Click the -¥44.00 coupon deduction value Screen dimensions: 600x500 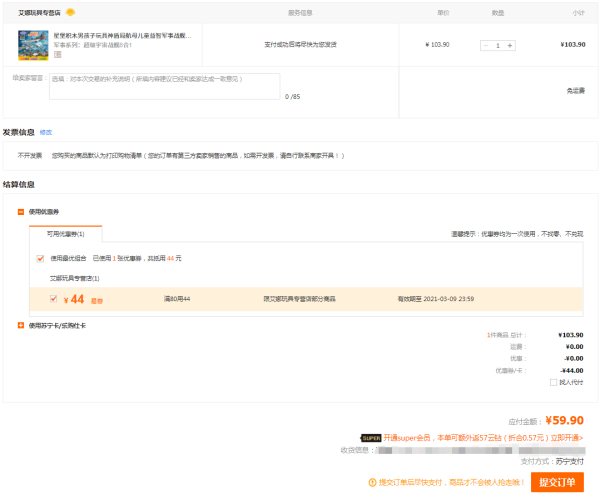pos(572,370)
